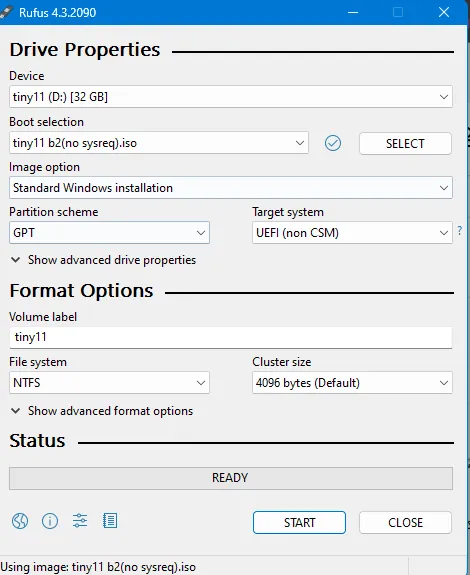Open the Partition scheme GPT dropdown
The image size is (470, 575).
(x=109, y=232)
